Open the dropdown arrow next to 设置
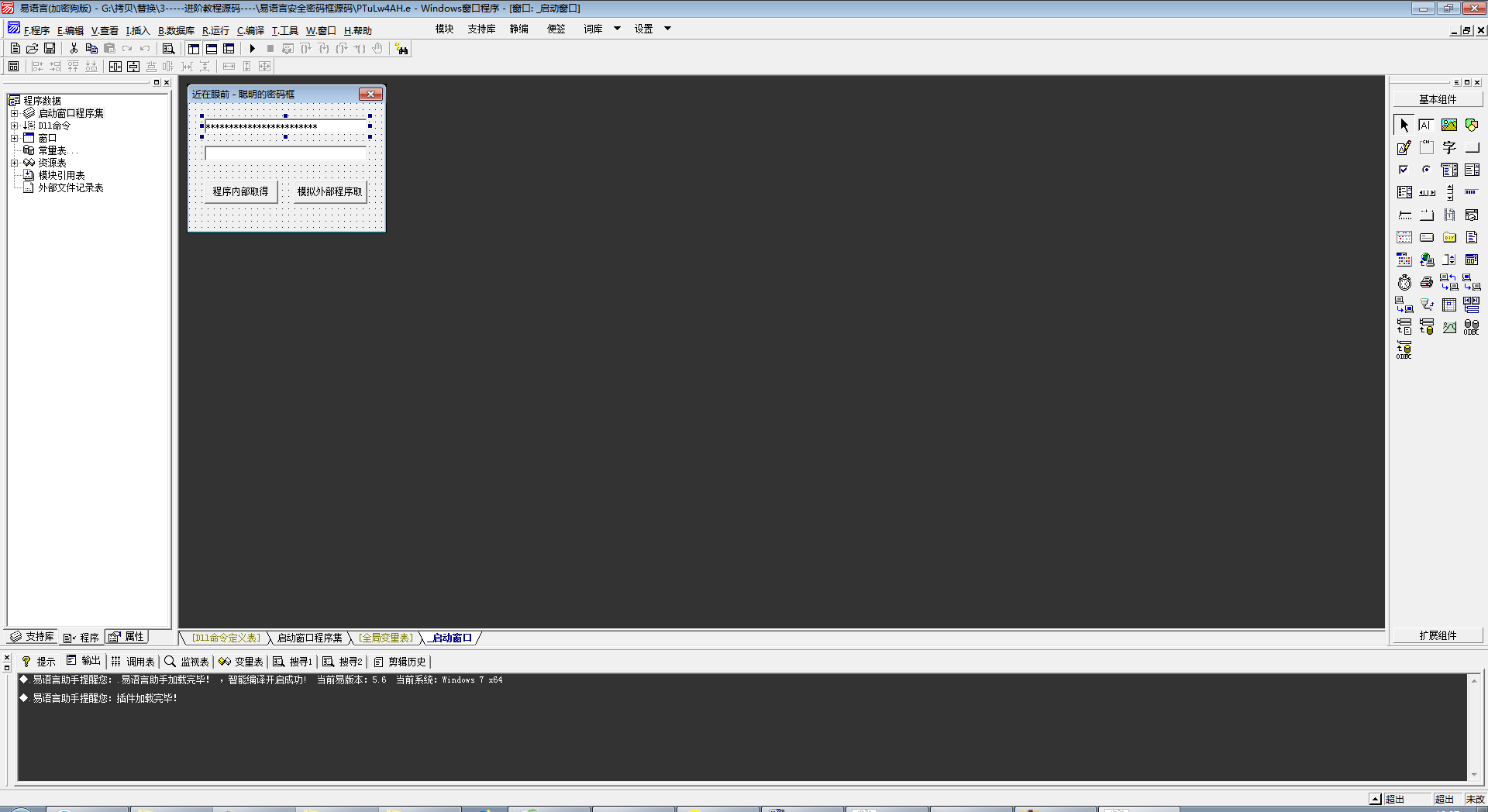1488x812 pixels. point(667,29)
